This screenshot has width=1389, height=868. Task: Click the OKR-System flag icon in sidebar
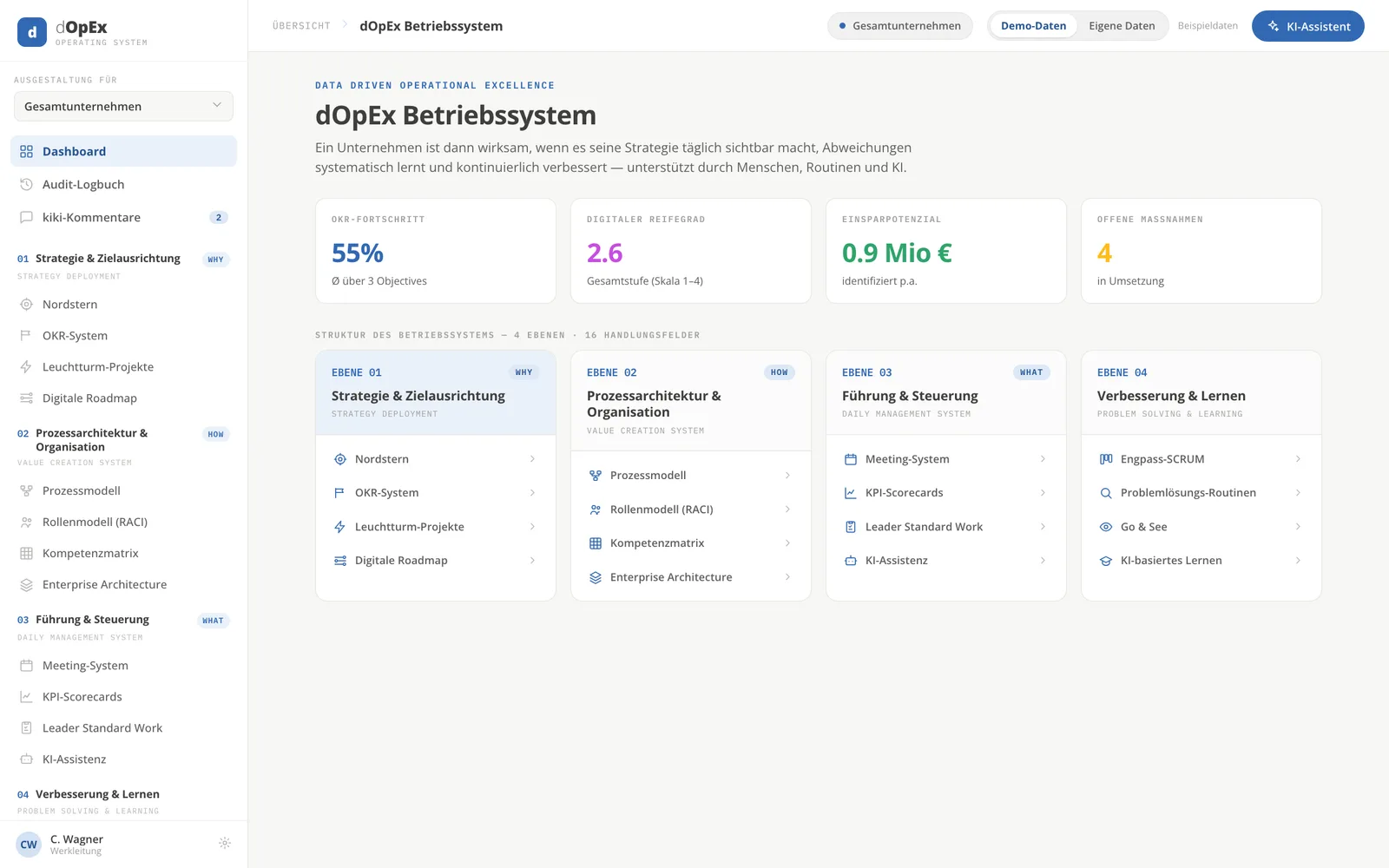coord(26,336)
